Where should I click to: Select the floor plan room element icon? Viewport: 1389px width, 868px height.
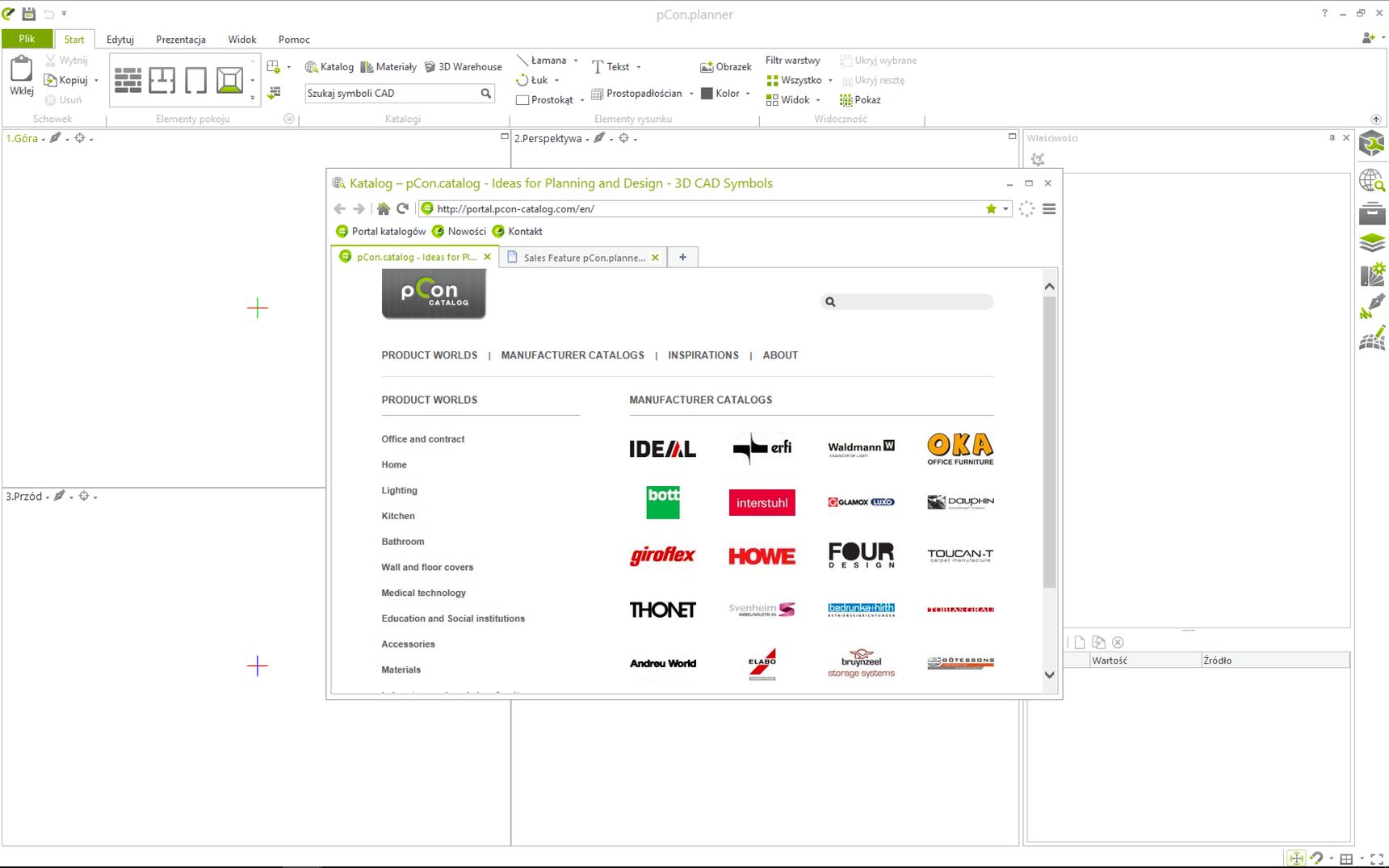(162, 80)
